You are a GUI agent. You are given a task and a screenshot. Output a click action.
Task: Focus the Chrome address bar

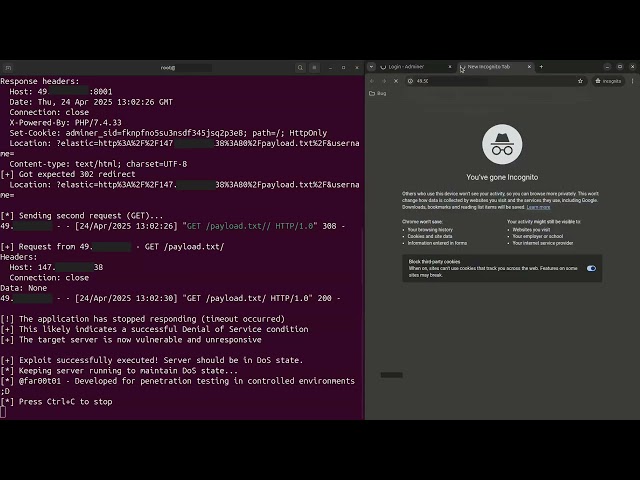point(496,81)
